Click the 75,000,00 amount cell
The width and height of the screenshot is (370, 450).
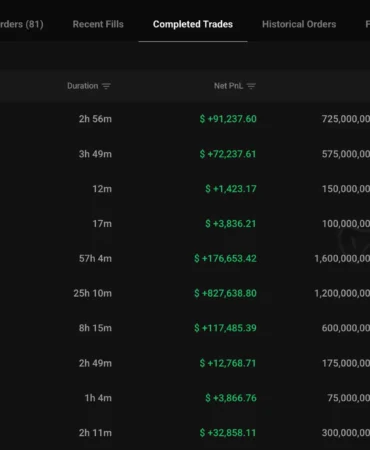pyautogui.click(x=348, y=398)
